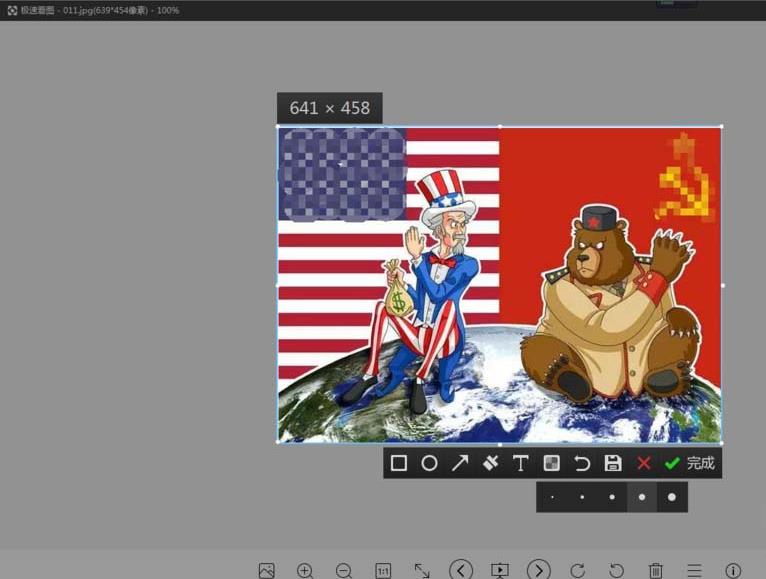Select the arrow drawing tool

(x=460, y=463)
